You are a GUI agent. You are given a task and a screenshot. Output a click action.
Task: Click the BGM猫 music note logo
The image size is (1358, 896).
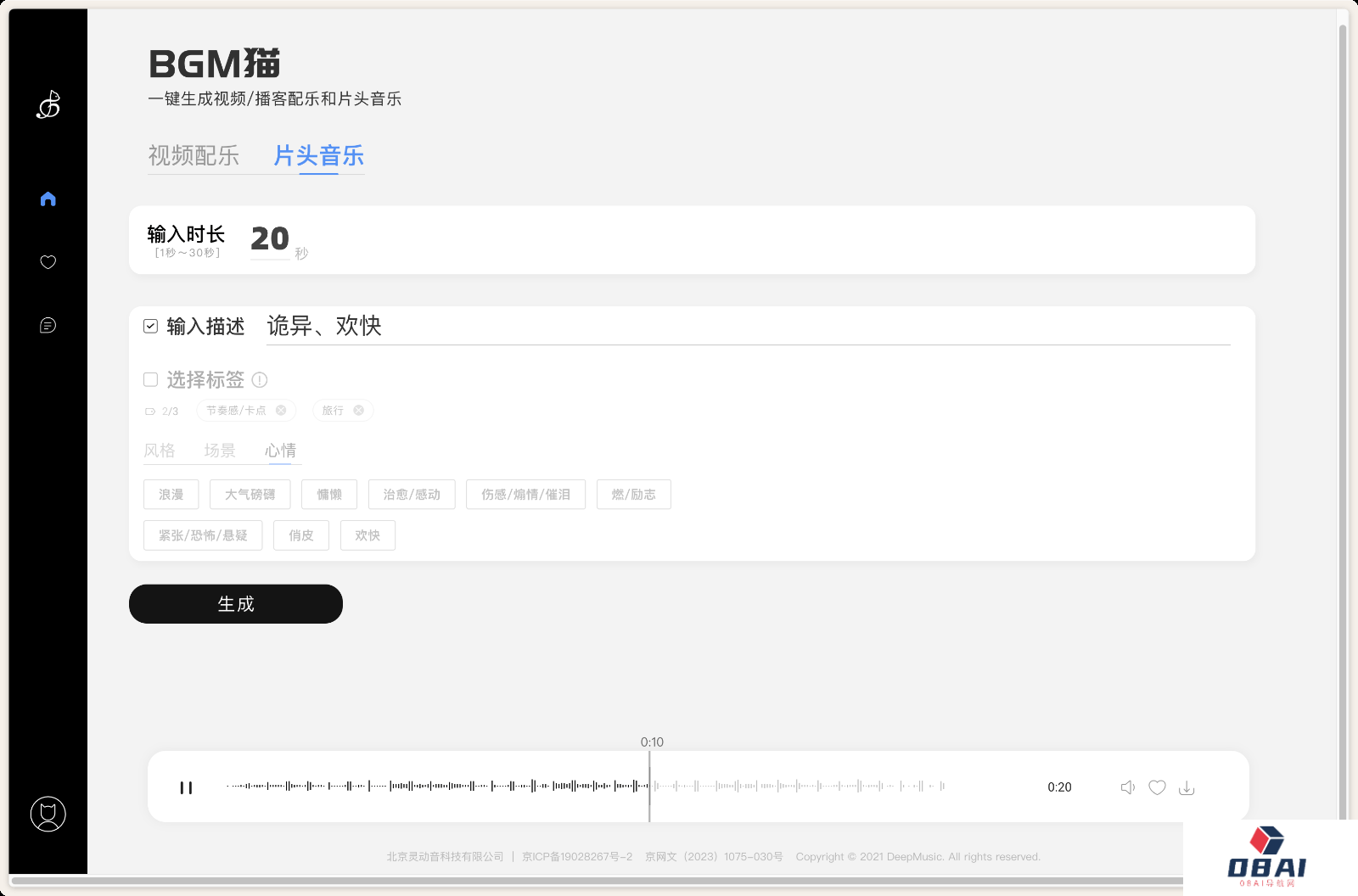click(48, 104)
